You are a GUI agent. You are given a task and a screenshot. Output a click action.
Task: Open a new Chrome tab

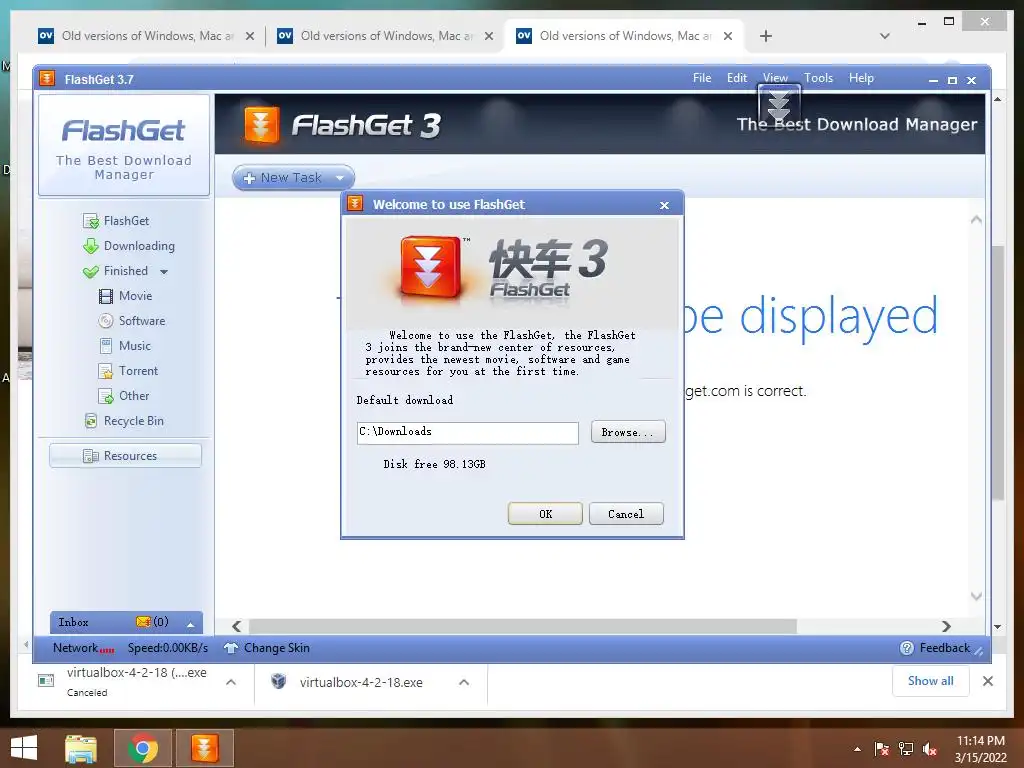coord(766,36)
